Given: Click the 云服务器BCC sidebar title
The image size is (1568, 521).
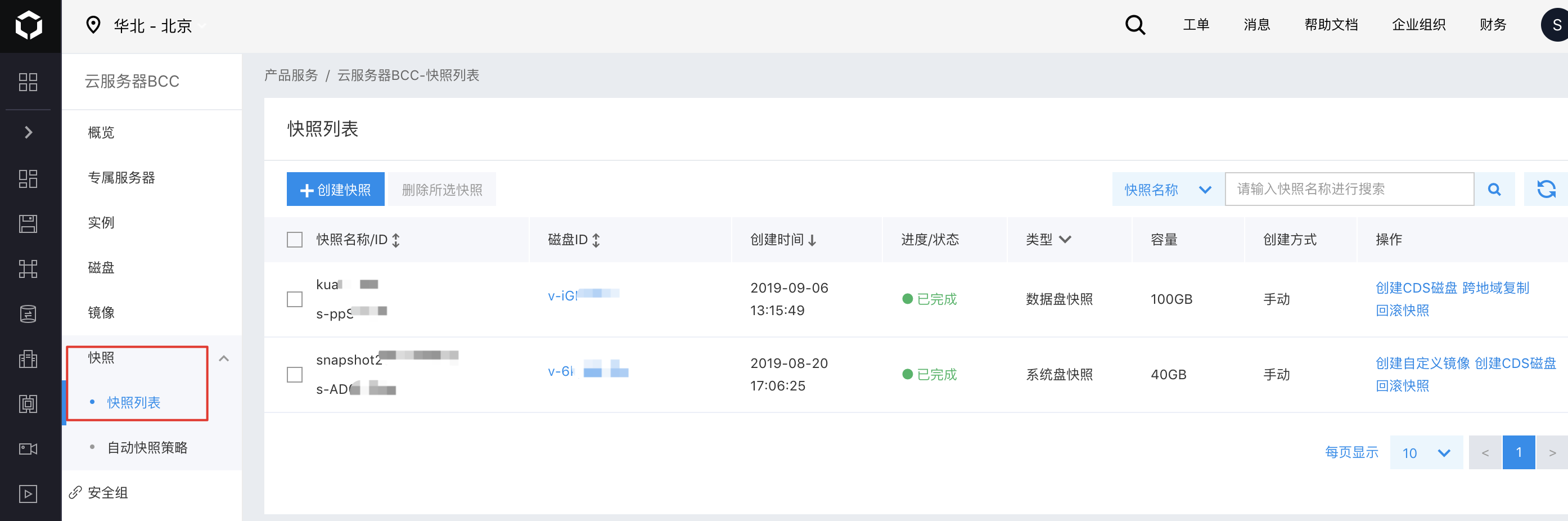Looking at the screenshot, I should click(132, 81).
